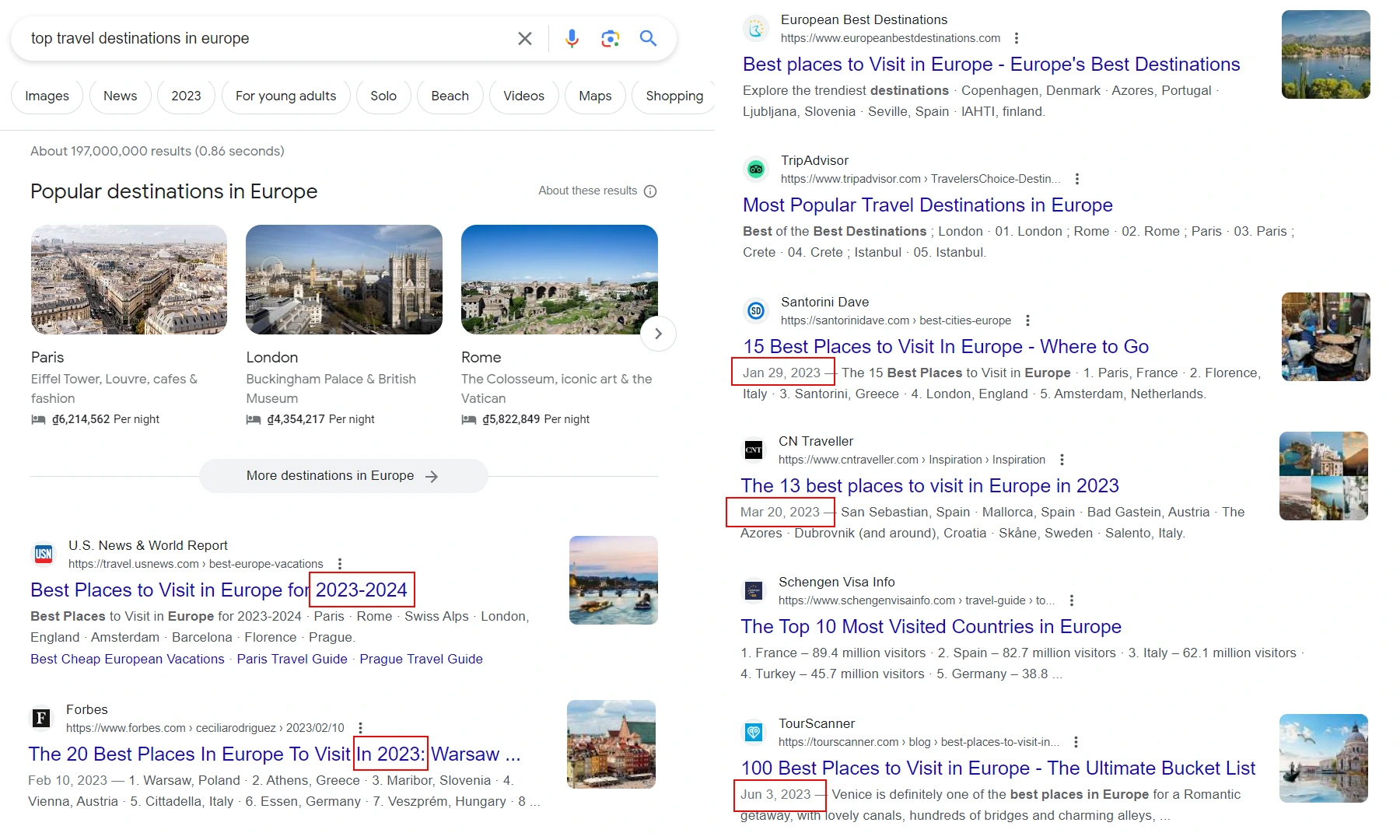The image size is (1400, 840).
Task: Open the three-dot menu for the Forbes result
Action: click(360, 728)
